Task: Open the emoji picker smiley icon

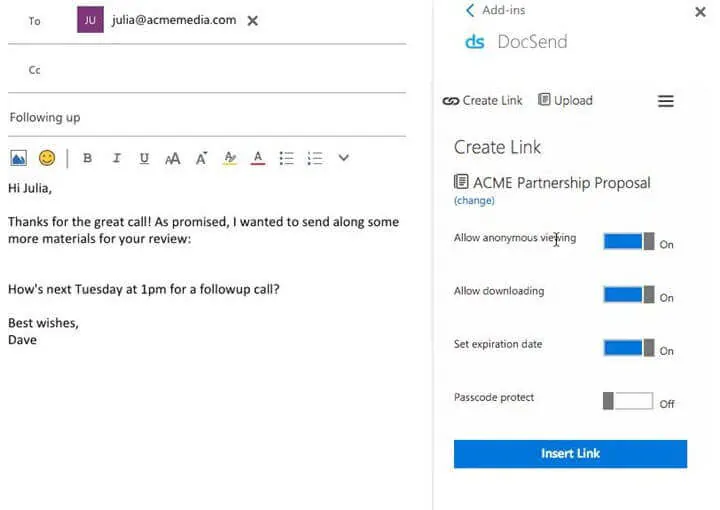Action: point(47,158)
